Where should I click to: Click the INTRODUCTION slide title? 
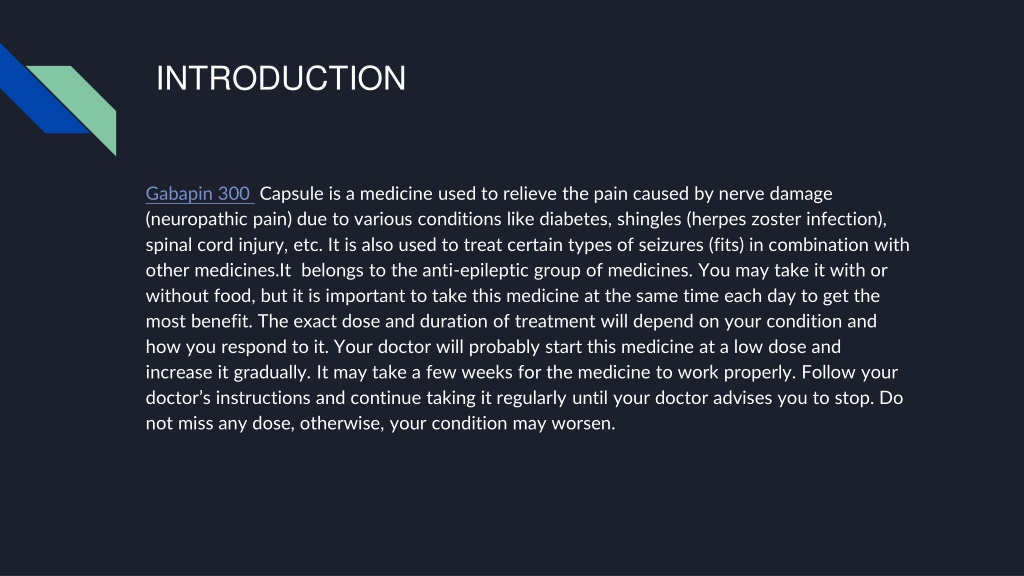coord(281,78)
